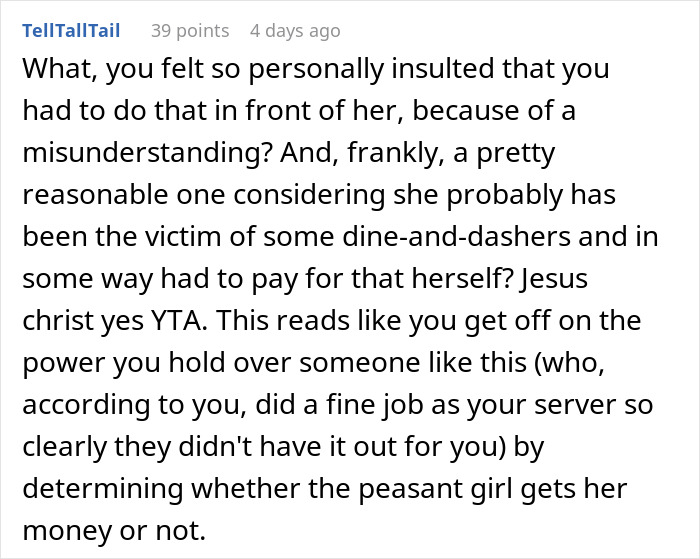Click the "4 days ago" timestamp
The image size is (700, 559).
(295, 31)
